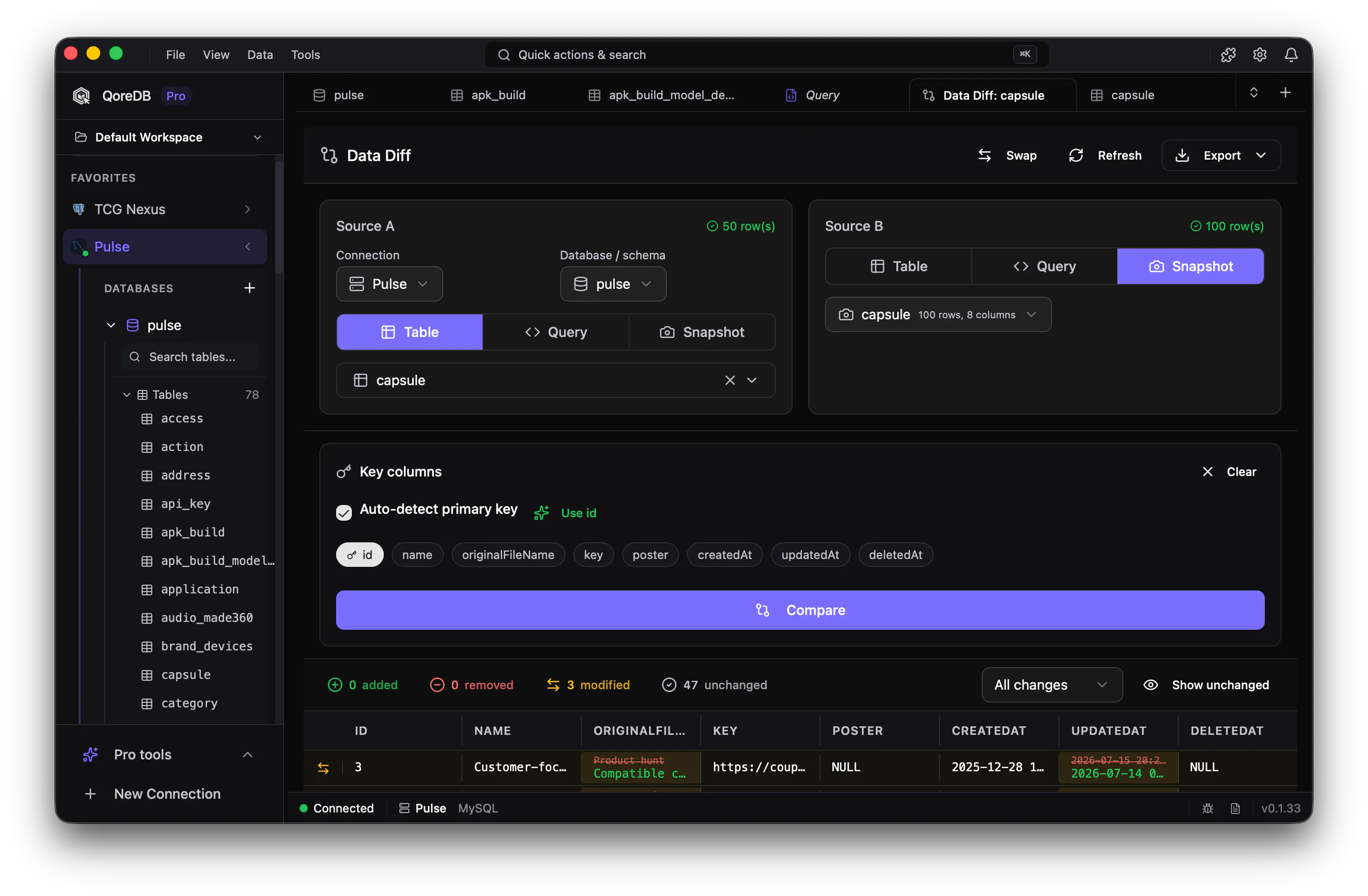Click the removed minus-circle icon
Screen dimensions: 1368x896
437,684
